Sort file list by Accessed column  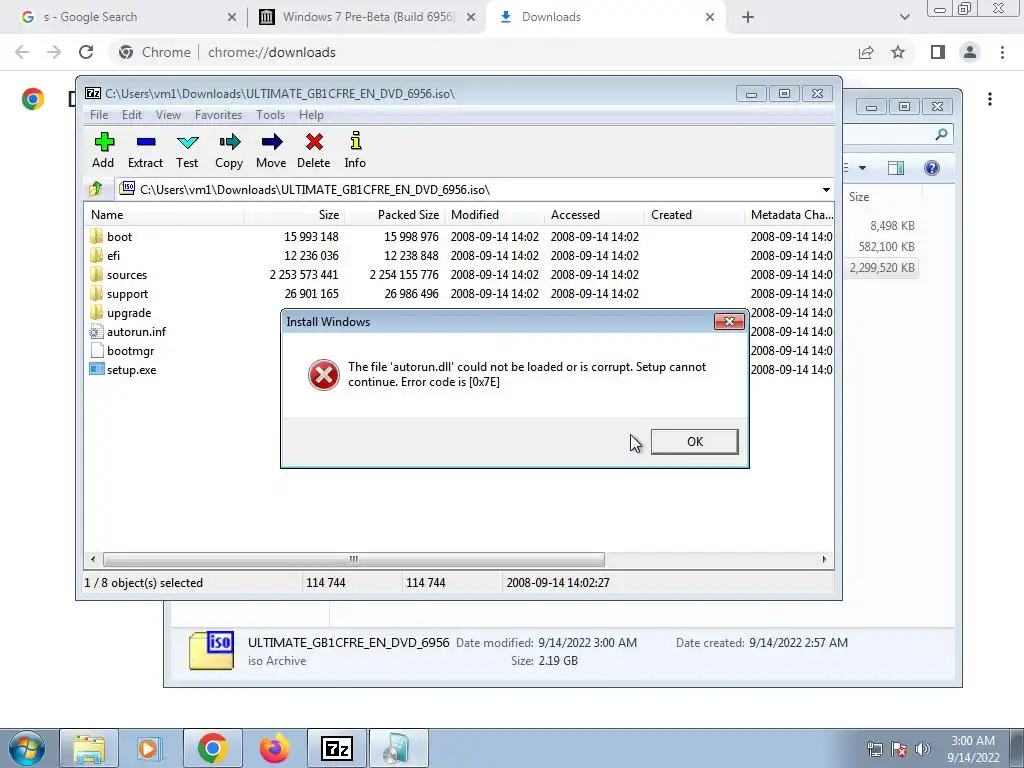594,214
